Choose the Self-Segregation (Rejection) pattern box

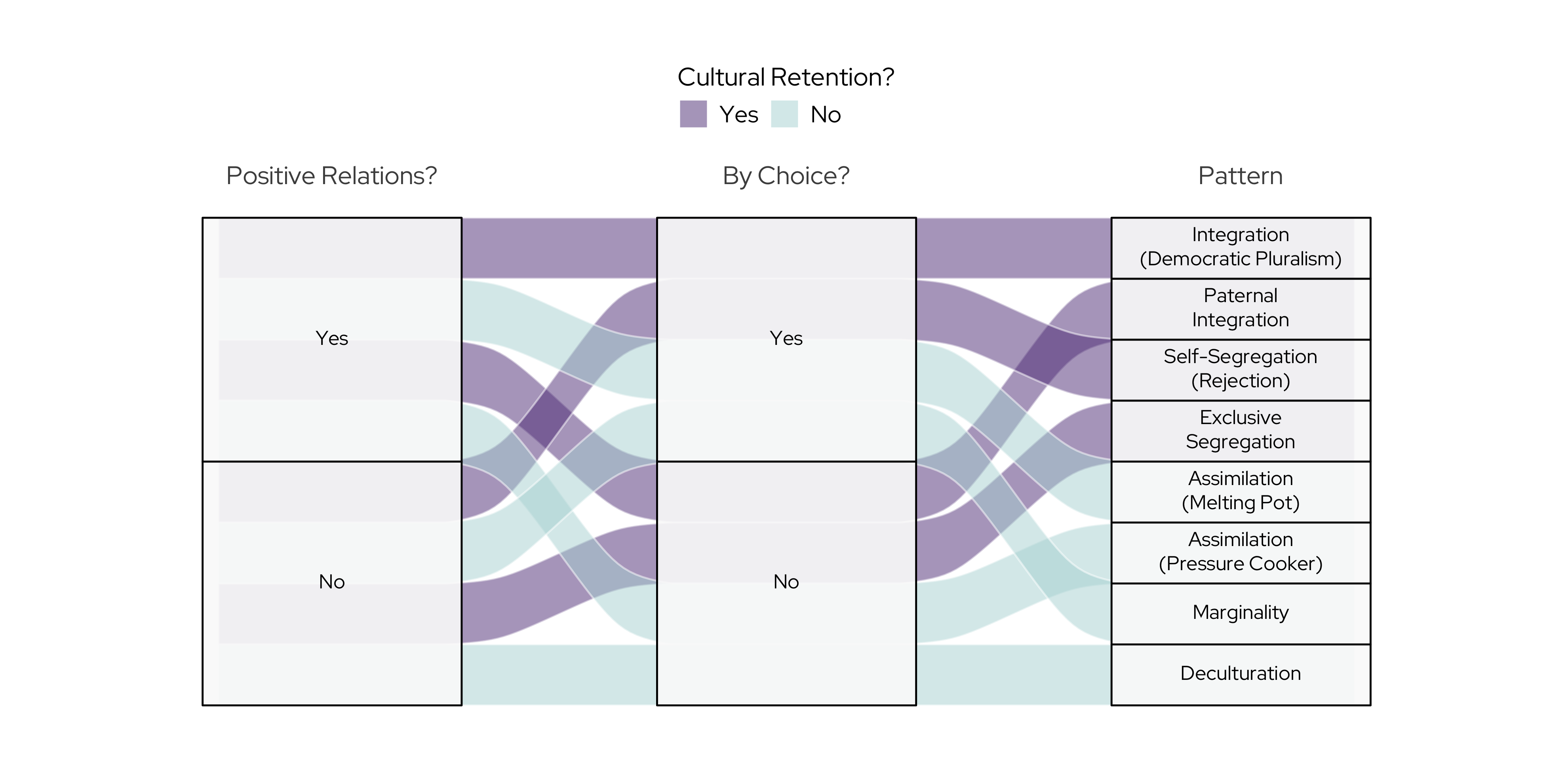pos(1240,369)
